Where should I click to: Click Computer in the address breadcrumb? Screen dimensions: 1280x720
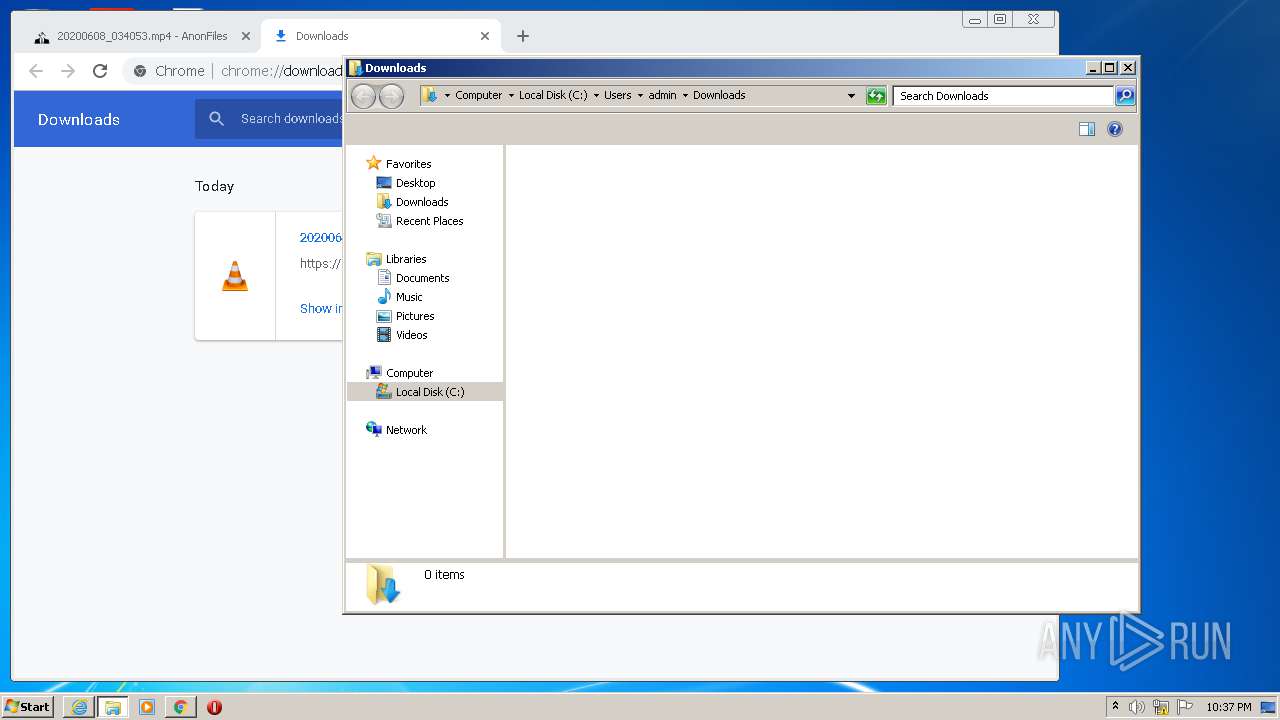[479, 96]
